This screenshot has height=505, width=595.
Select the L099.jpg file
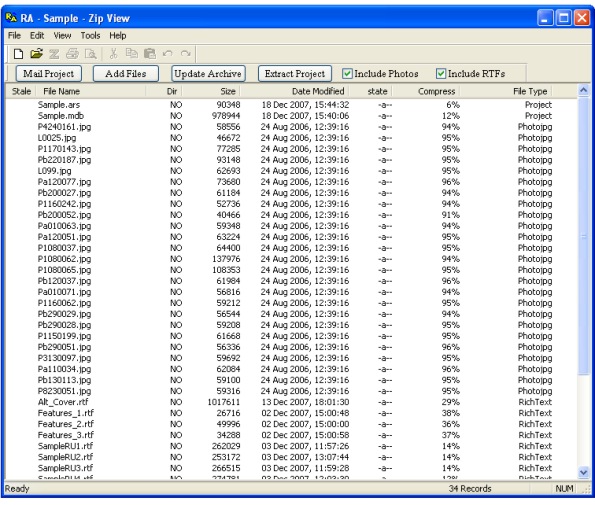(54, 171)
